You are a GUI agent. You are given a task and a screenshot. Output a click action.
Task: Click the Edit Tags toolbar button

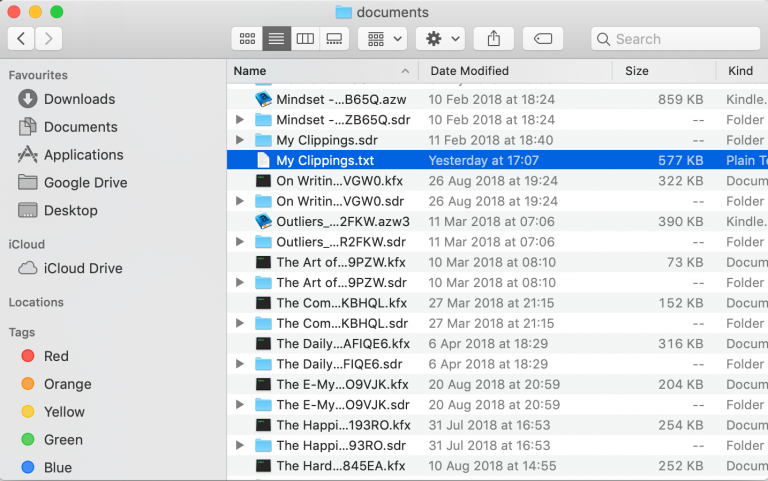[x=543, y=39]
